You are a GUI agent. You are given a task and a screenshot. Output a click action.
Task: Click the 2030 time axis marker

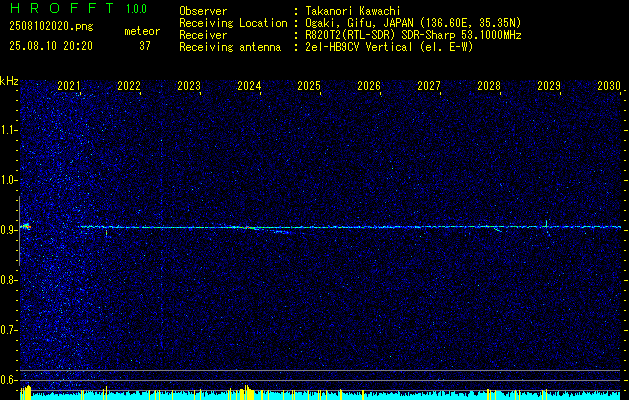(609, 86)
